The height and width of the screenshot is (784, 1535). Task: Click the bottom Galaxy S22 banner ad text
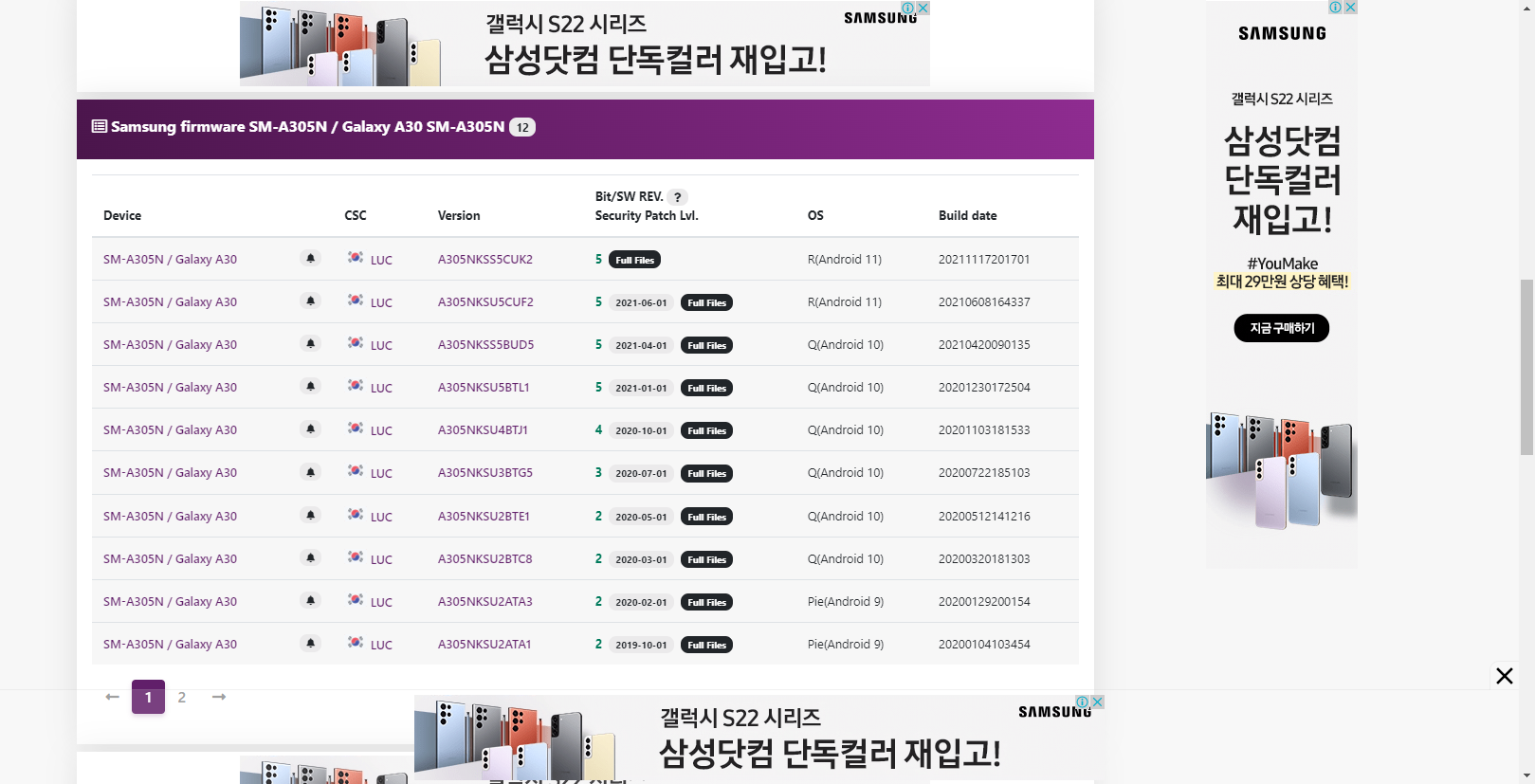[x=830, y=738]
